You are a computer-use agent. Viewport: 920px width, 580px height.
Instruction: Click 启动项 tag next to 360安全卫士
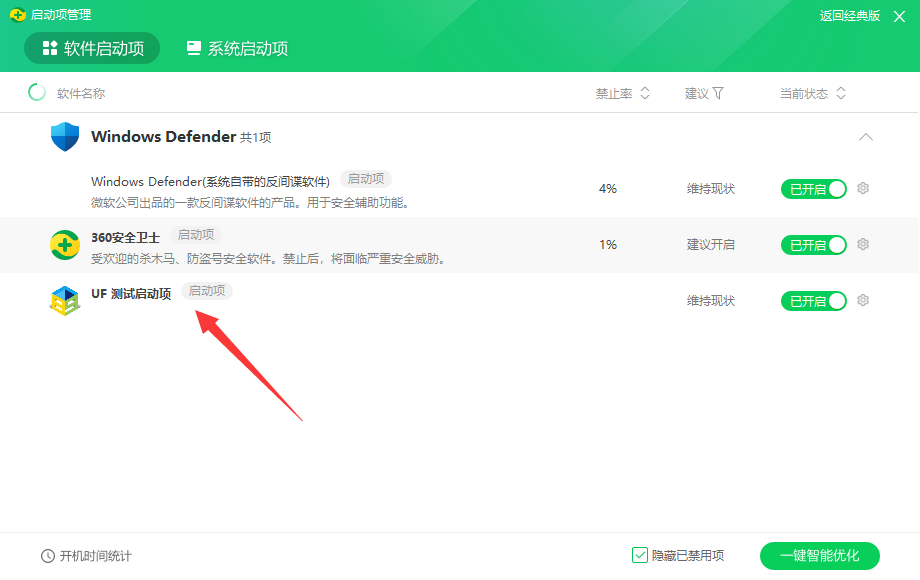[196, 235]
